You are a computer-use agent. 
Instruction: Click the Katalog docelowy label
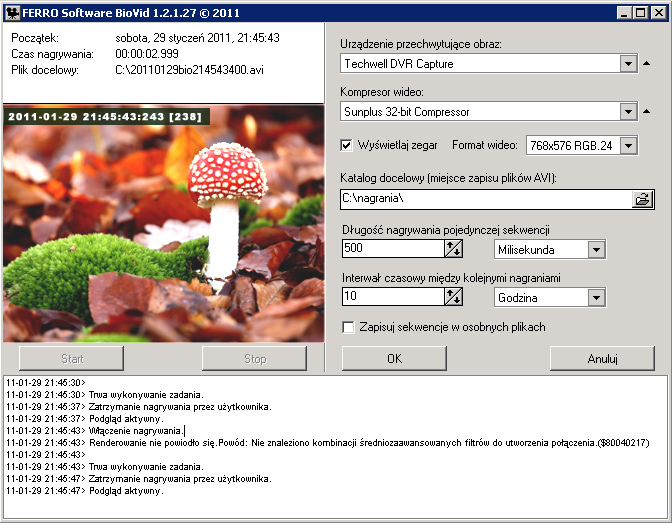448,178
